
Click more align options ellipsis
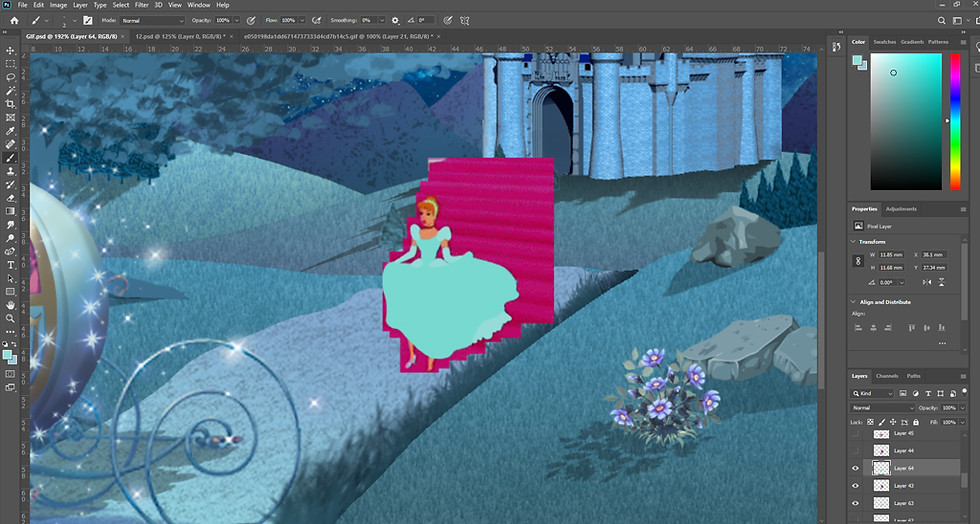[x=942, y=343]
